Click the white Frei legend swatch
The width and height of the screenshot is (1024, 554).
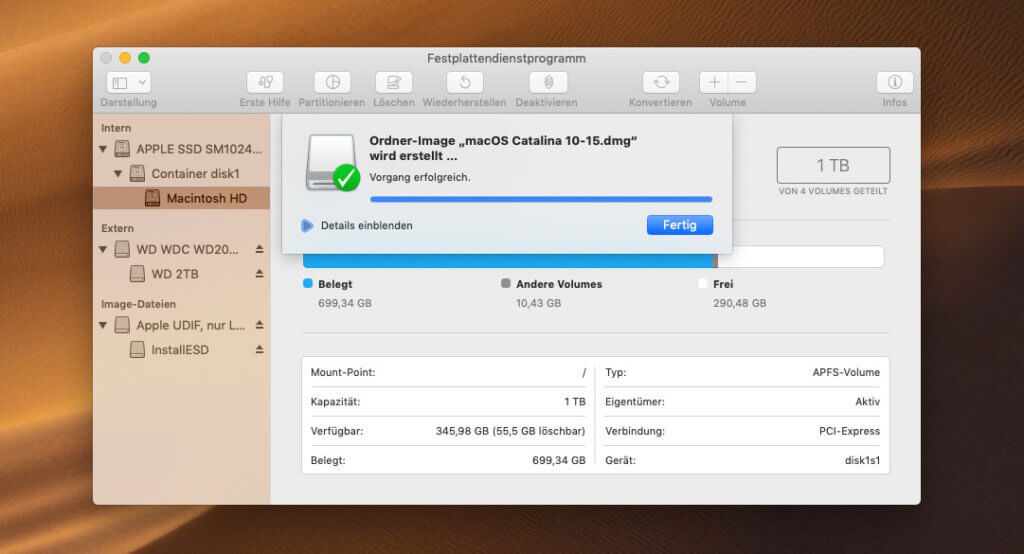point(703,284)
